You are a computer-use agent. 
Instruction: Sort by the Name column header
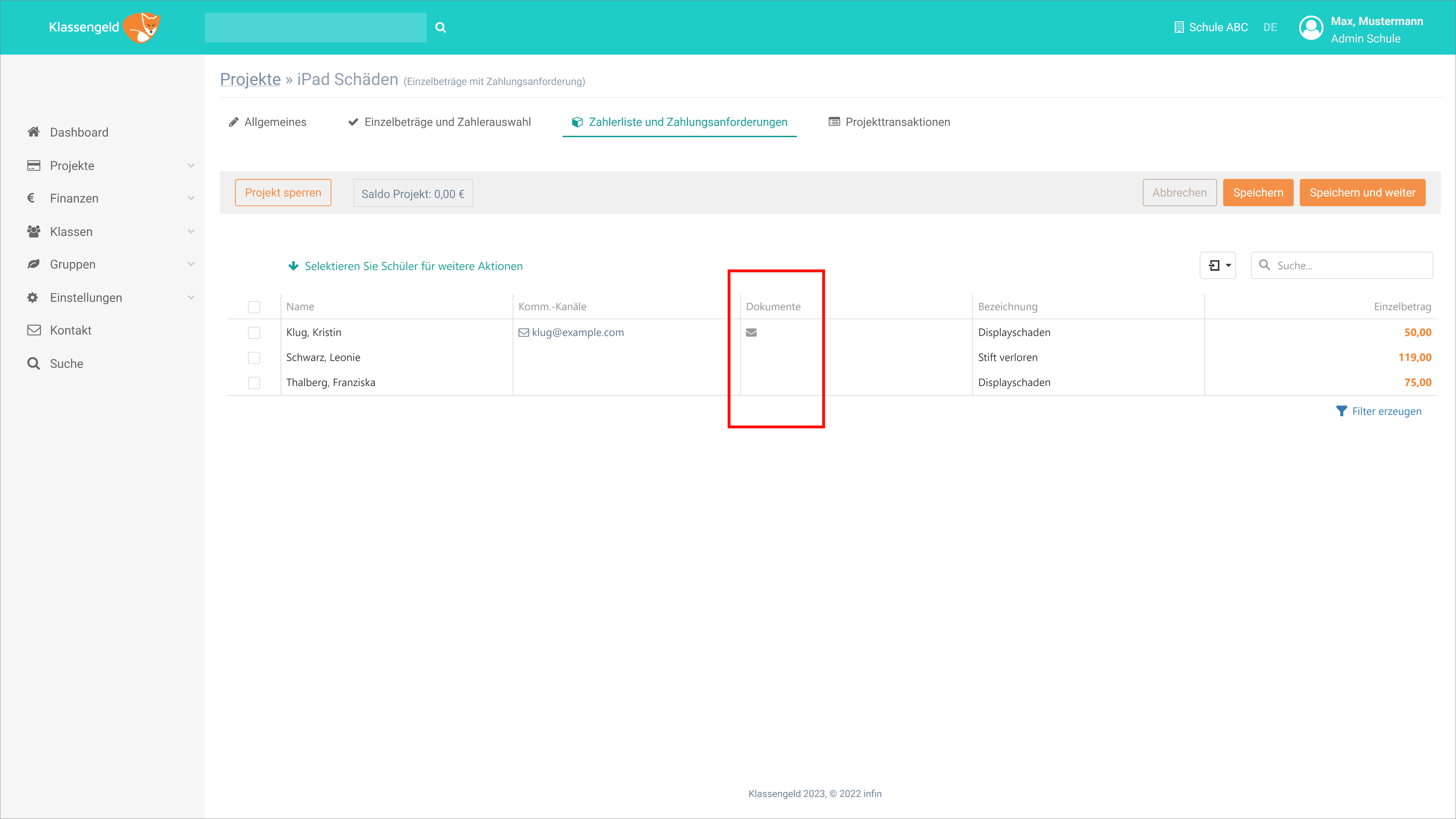point(300,306)
